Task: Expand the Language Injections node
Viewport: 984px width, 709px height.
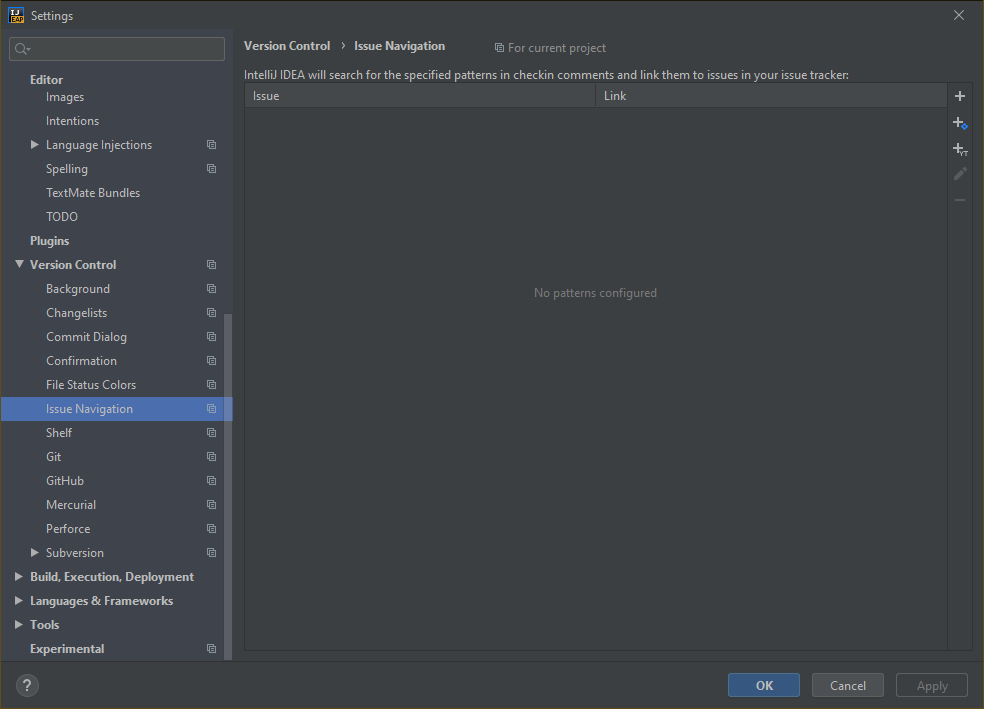Action: [x=35, y=145]
